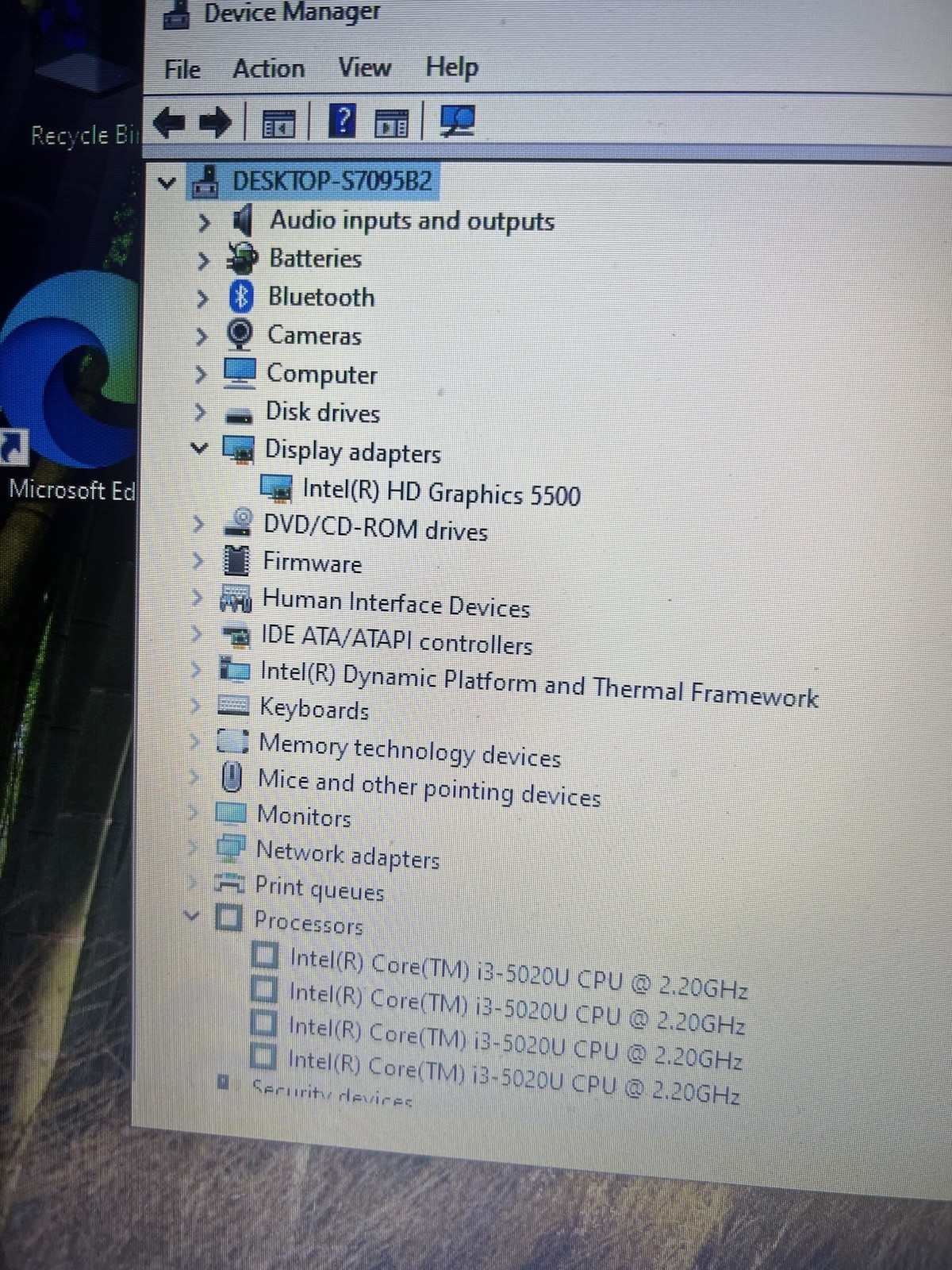
Task: Click the Forward arrow toolbar button
Action: point(214,122)
